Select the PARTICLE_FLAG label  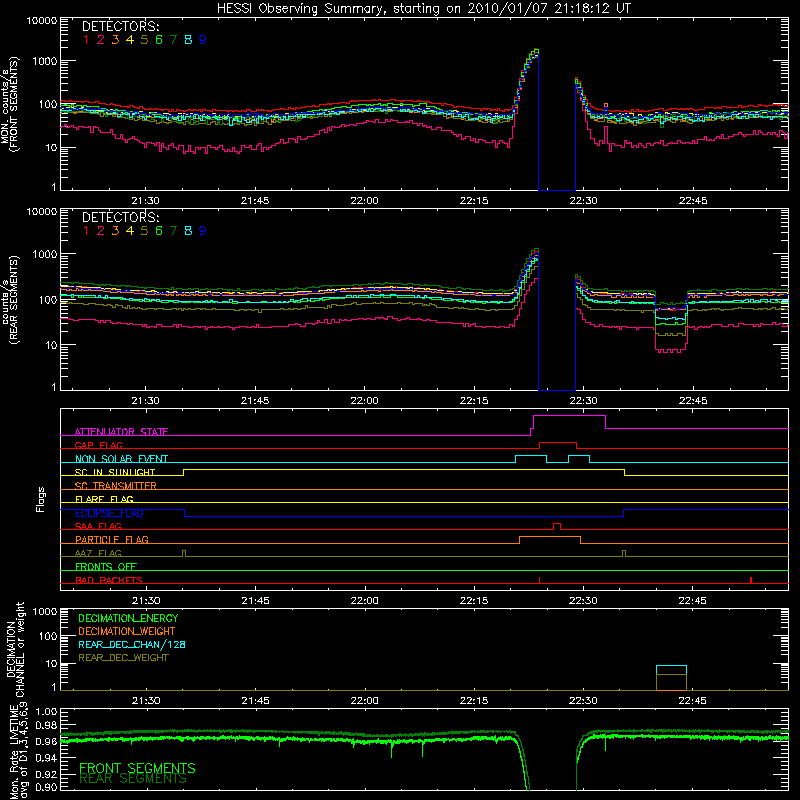pyautogui.click(x=112, y=540)
